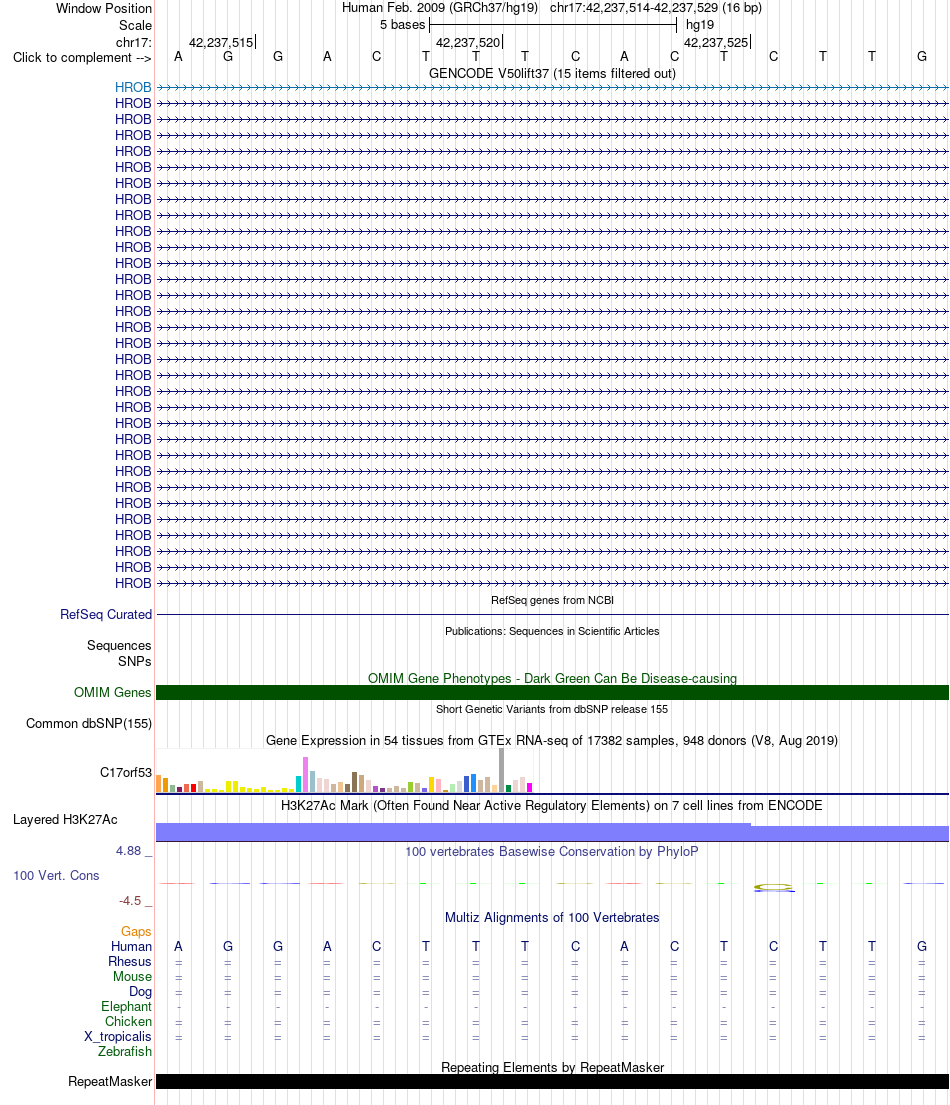Click the dark green OMIM Genes bar
The width and height of the screenshot is (950, 1105).
(x=553, y=693)
